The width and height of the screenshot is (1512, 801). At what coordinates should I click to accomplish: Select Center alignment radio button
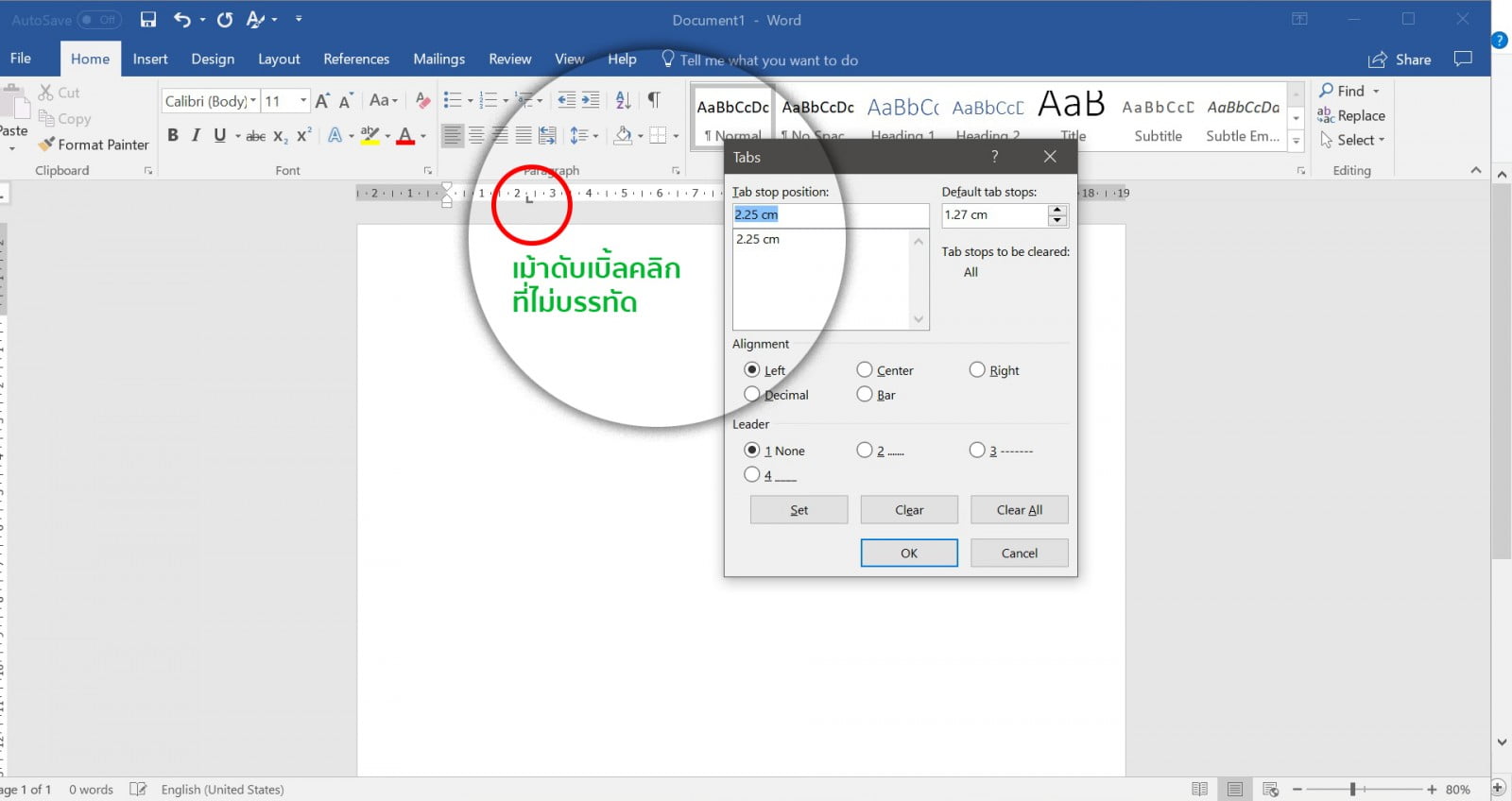[865, 369]
